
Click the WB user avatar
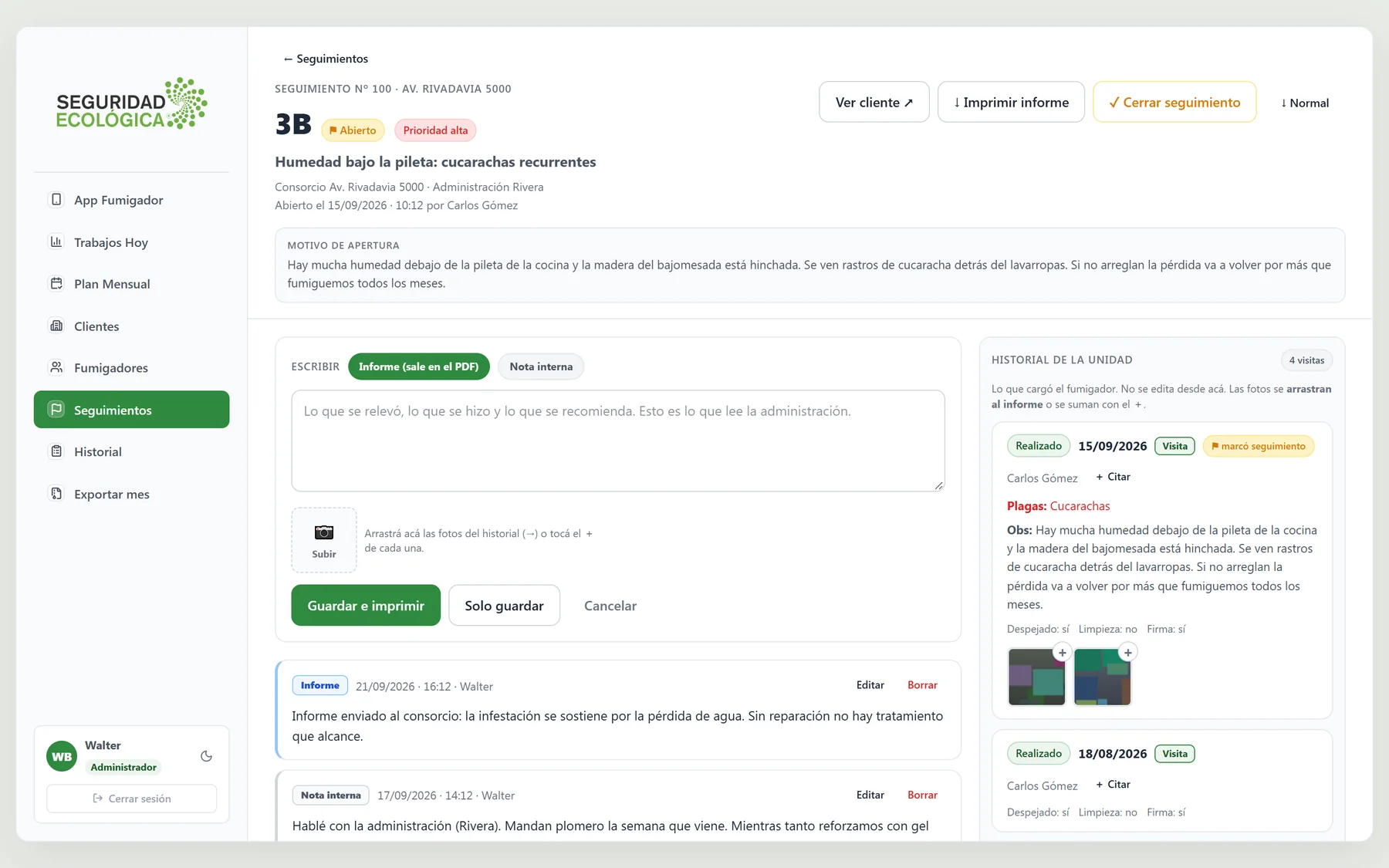tap(62, 756)
